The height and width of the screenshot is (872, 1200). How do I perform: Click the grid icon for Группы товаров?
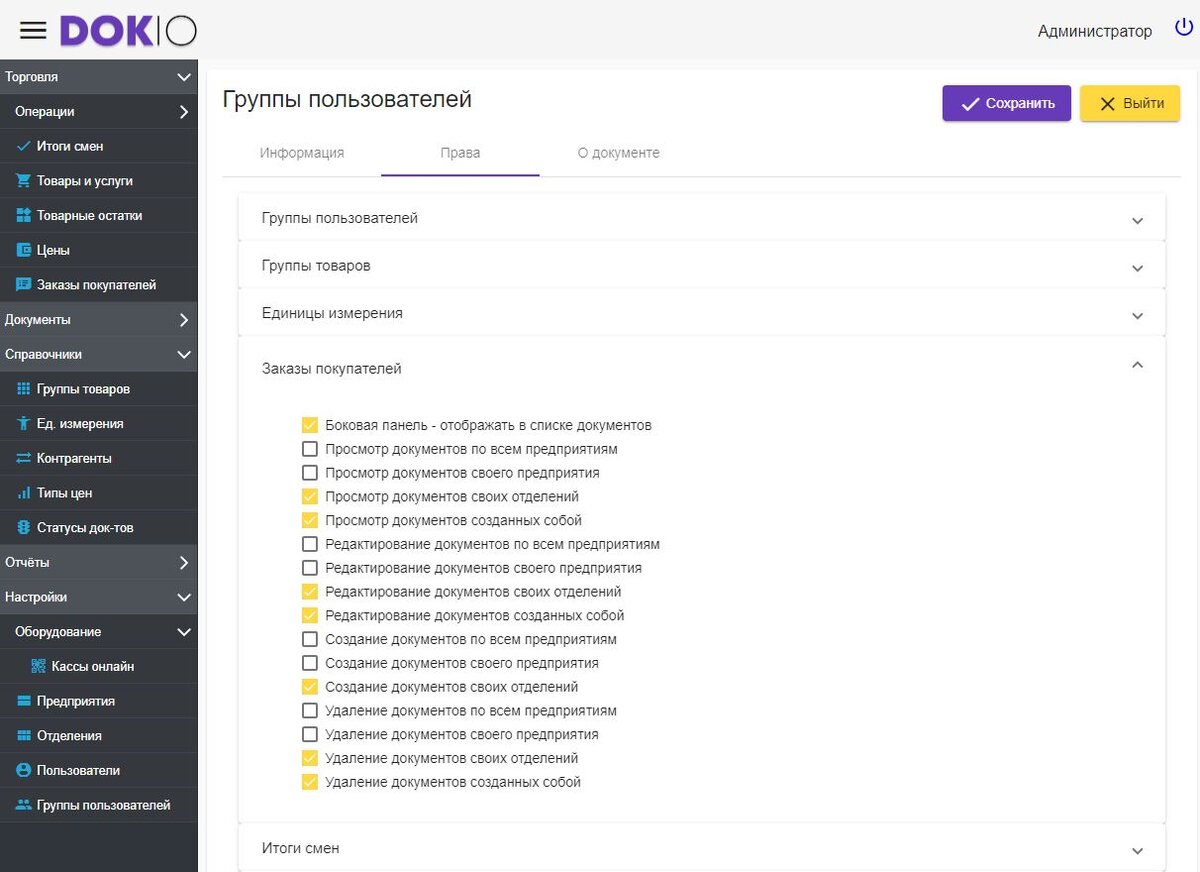pyautogui.click(x=25, y=389)
